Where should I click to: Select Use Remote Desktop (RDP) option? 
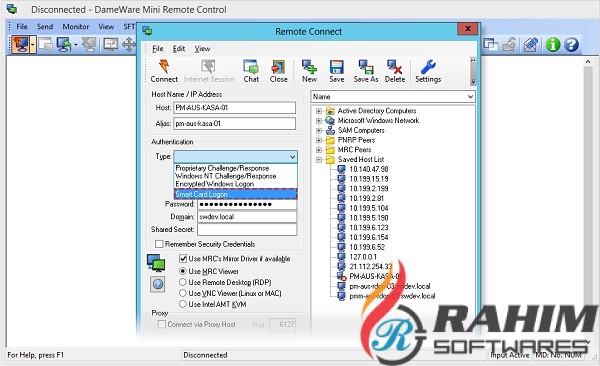(x=183, y=282)
